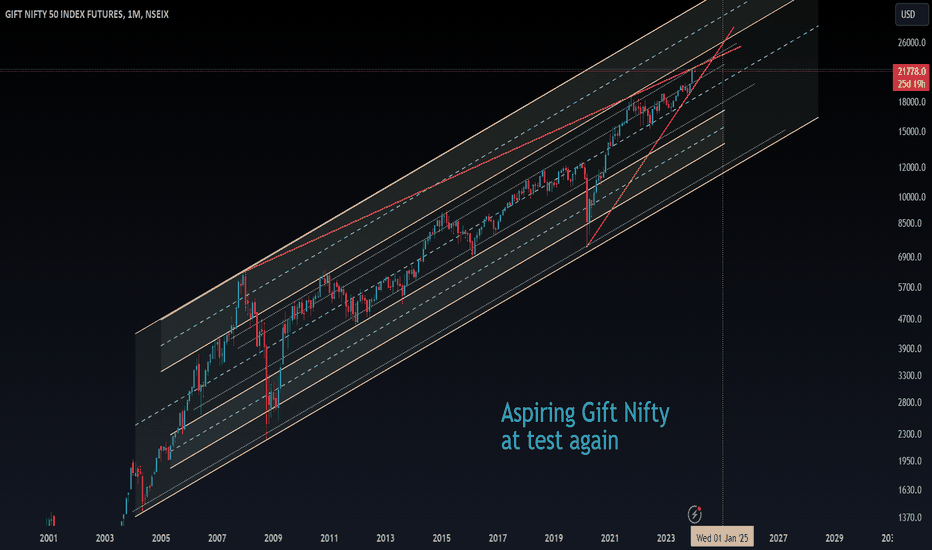This screenshot has width=932, height=550.
Task: Click the 1630.0 price axis label
Action: (x=912, y=491)
